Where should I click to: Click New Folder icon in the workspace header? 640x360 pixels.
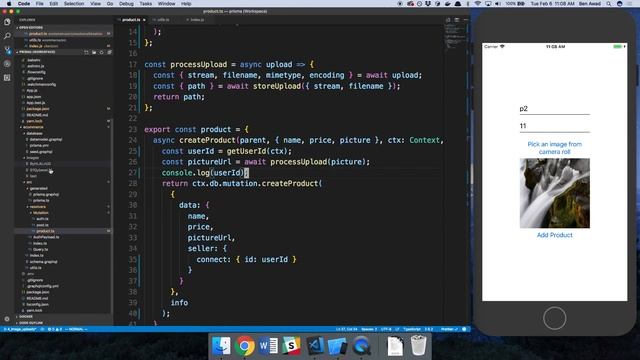point(94,52)
